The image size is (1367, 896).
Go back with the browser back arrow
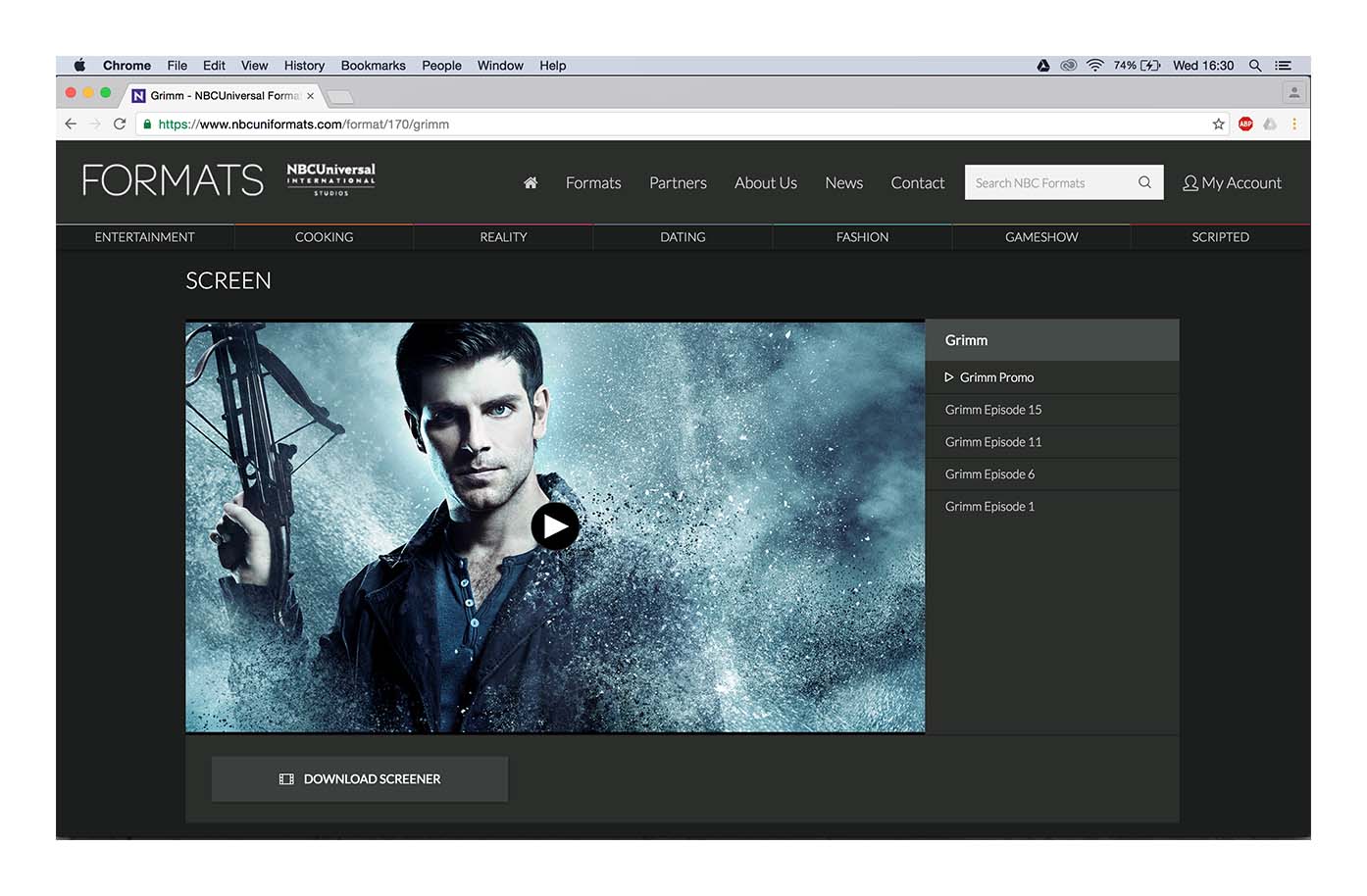coord(71,124)
